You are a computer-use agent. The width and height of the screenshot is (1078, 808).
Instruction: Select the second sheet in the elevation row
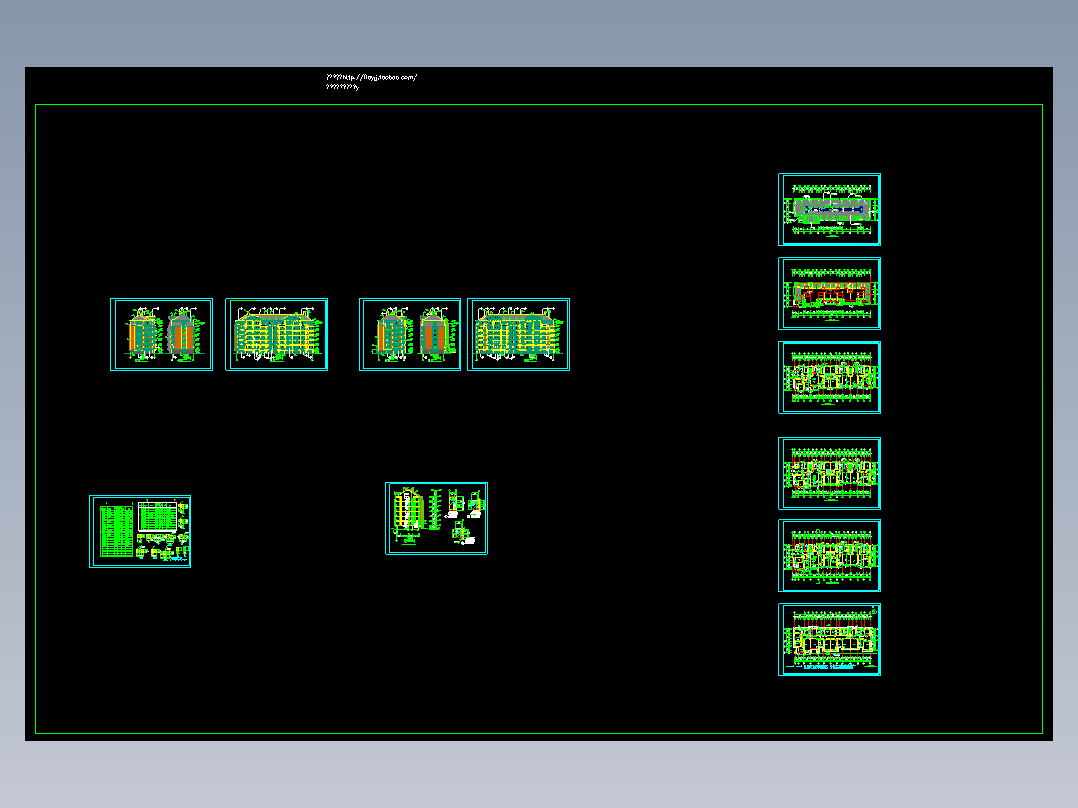click(276, 334)
